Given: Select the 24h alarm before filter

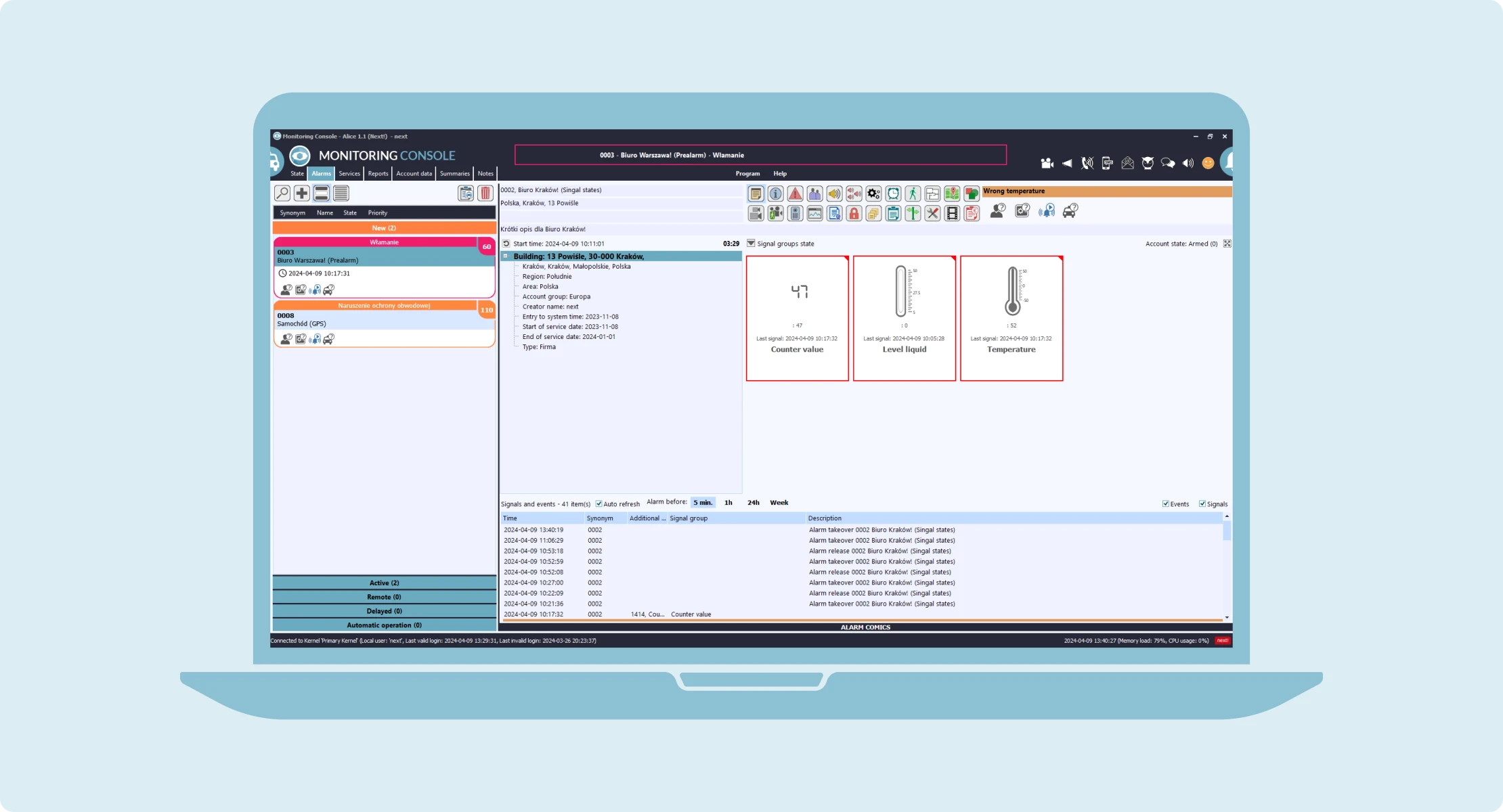Looking at the screenshot, I should [x=753, y=503].
